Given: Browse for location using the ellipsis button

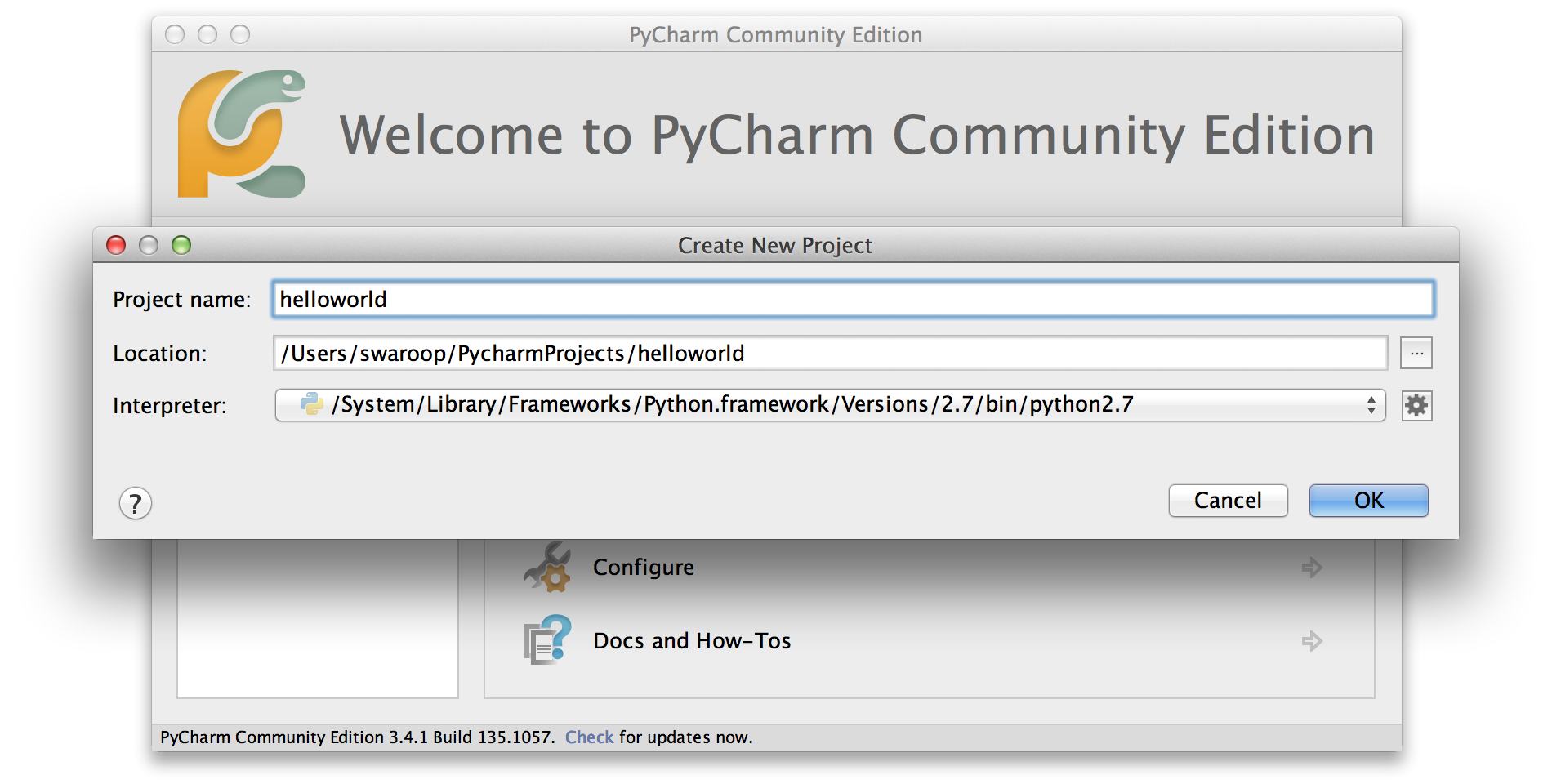Looking at the screenshot, I should tap(1416, 354).
